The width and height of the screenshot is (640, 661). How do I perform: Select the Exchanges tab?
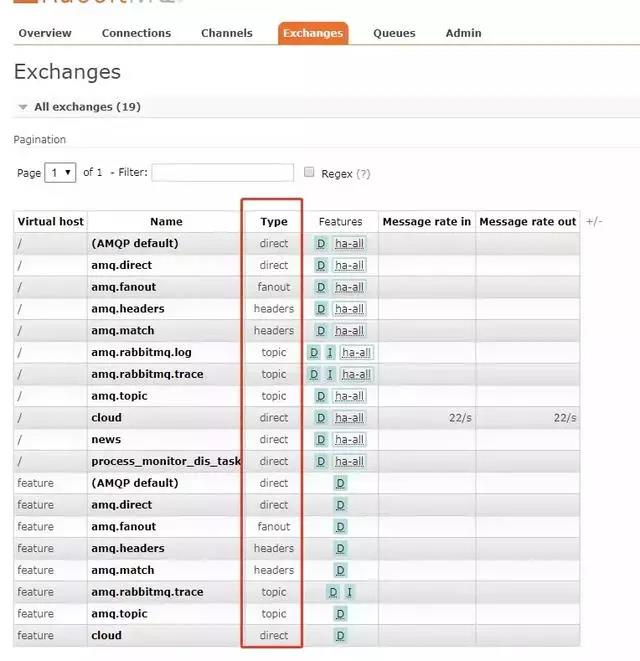point(313,33)
